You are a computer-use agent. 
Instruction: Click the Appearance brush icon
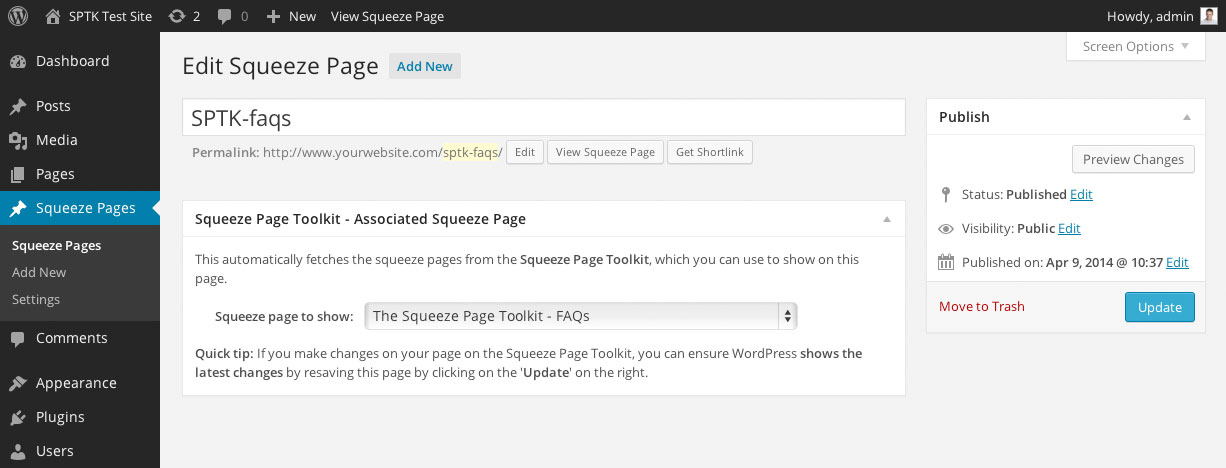click(x=18, y=383)
